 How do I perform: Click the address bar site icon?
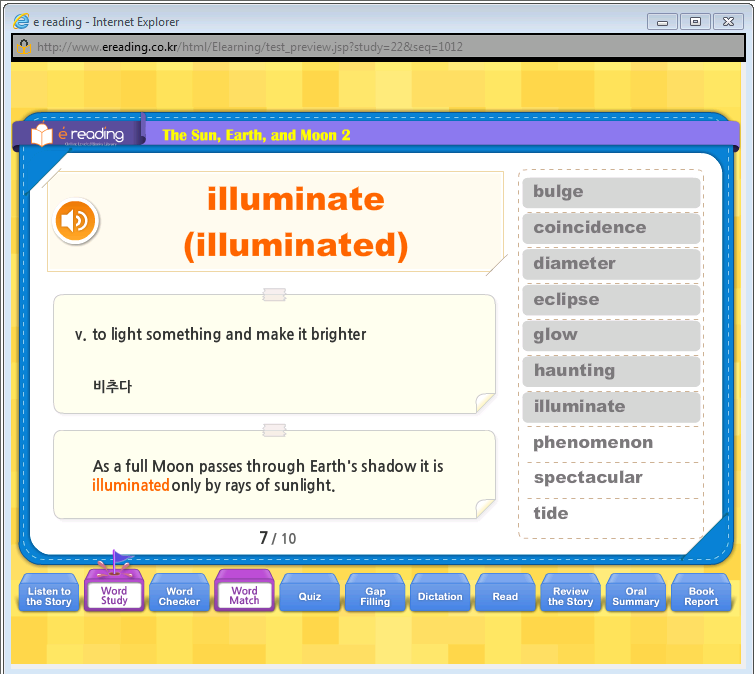tap(24, 46)
